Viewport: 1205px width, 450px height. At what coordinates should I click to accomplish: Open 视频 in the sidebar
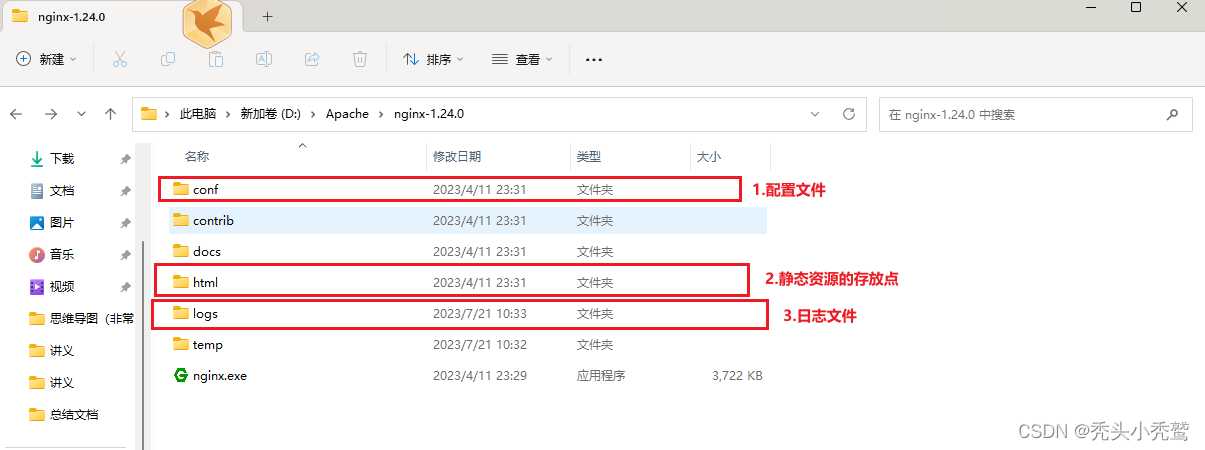pyautogui.click(x=62, y=286)
